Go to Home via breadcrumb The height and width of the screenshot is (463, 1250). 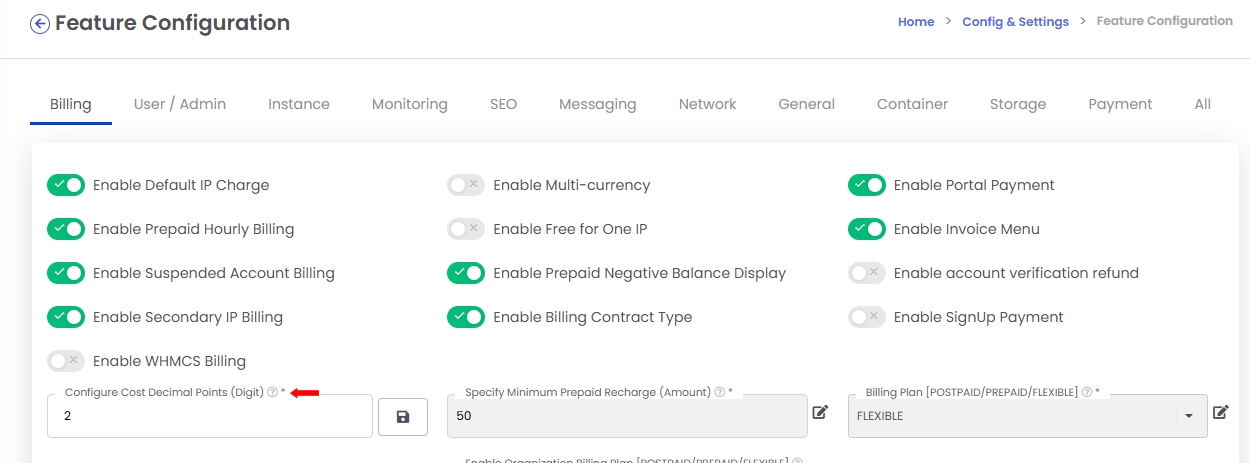[x=916, y=21]
